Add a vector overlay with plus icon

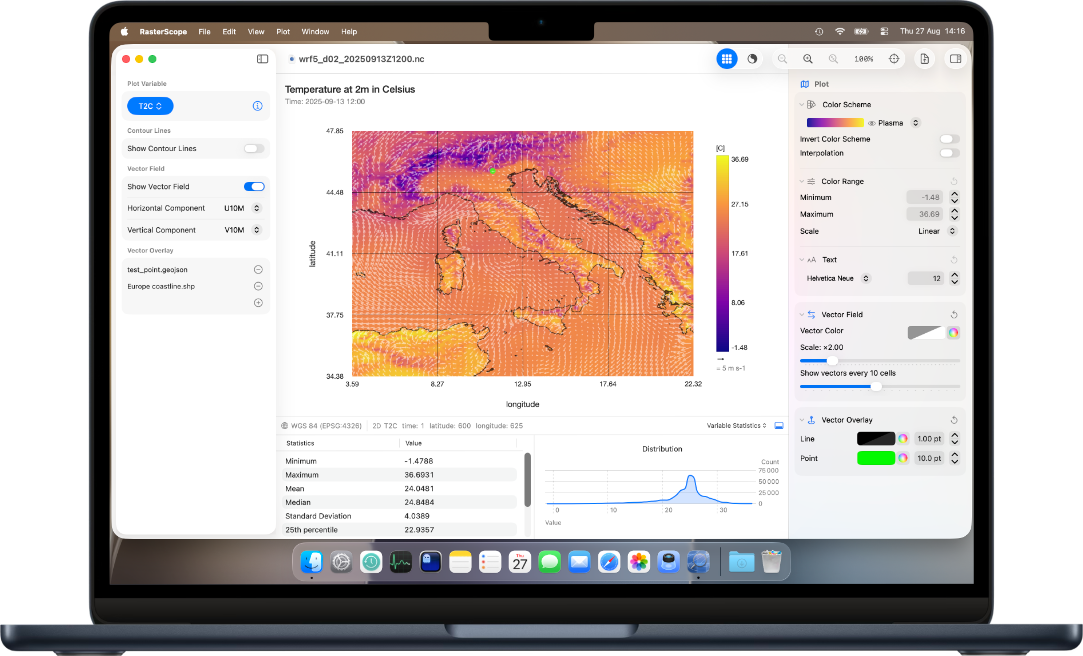click(x=258, y=303)
